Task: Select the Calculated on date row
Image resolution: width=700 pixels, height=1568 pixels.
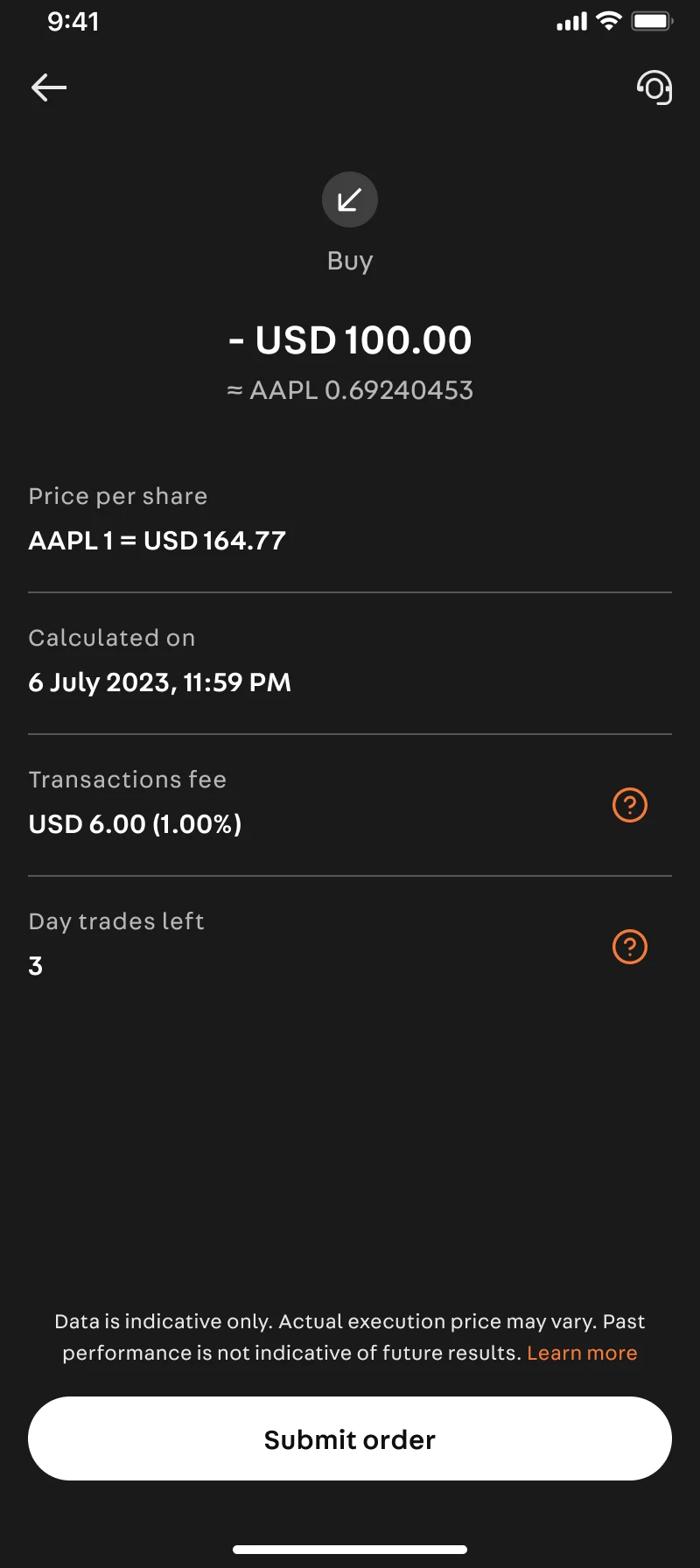Action: point(350,662)
